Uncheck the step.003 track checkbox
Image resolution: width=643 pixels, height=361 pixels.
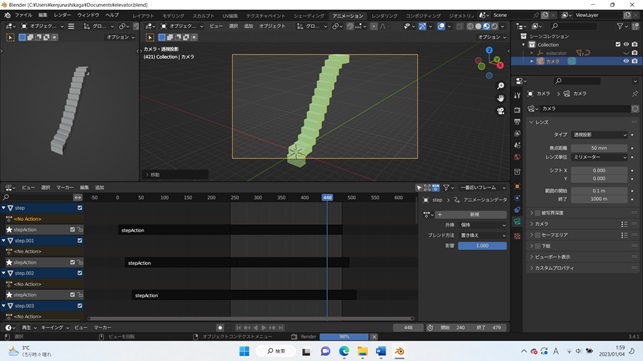(x=80, y=306)
